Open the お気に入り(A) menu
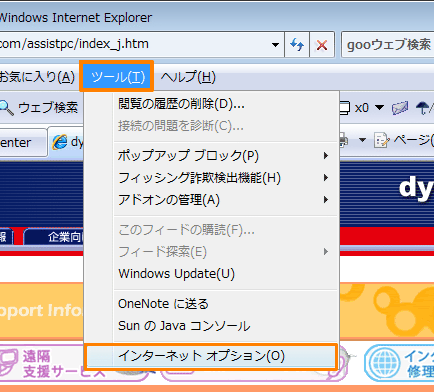The height and width of the screenshot is (392, 434). 37,77
